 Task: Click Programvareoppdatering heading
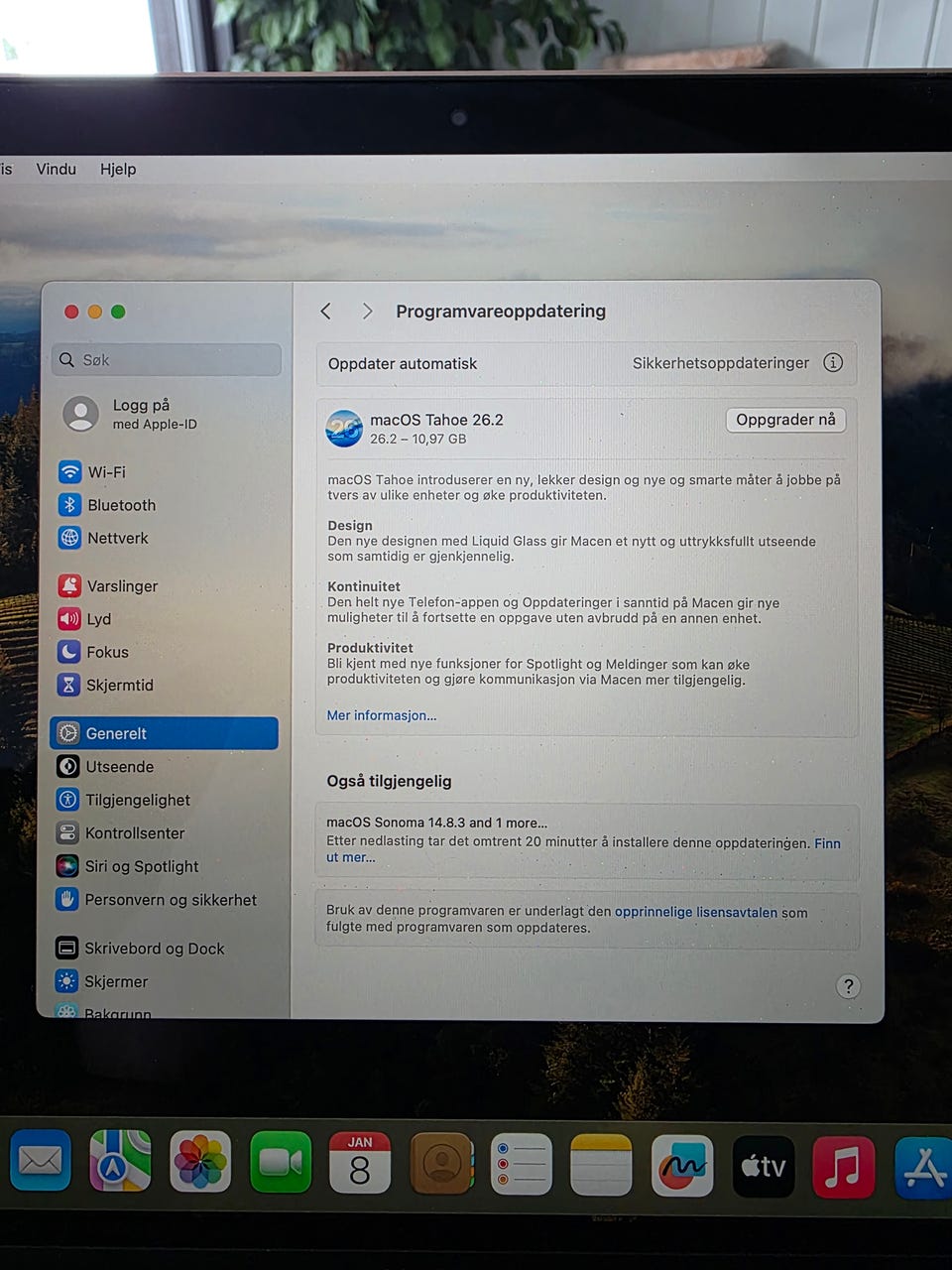click(x=501, y=311)
